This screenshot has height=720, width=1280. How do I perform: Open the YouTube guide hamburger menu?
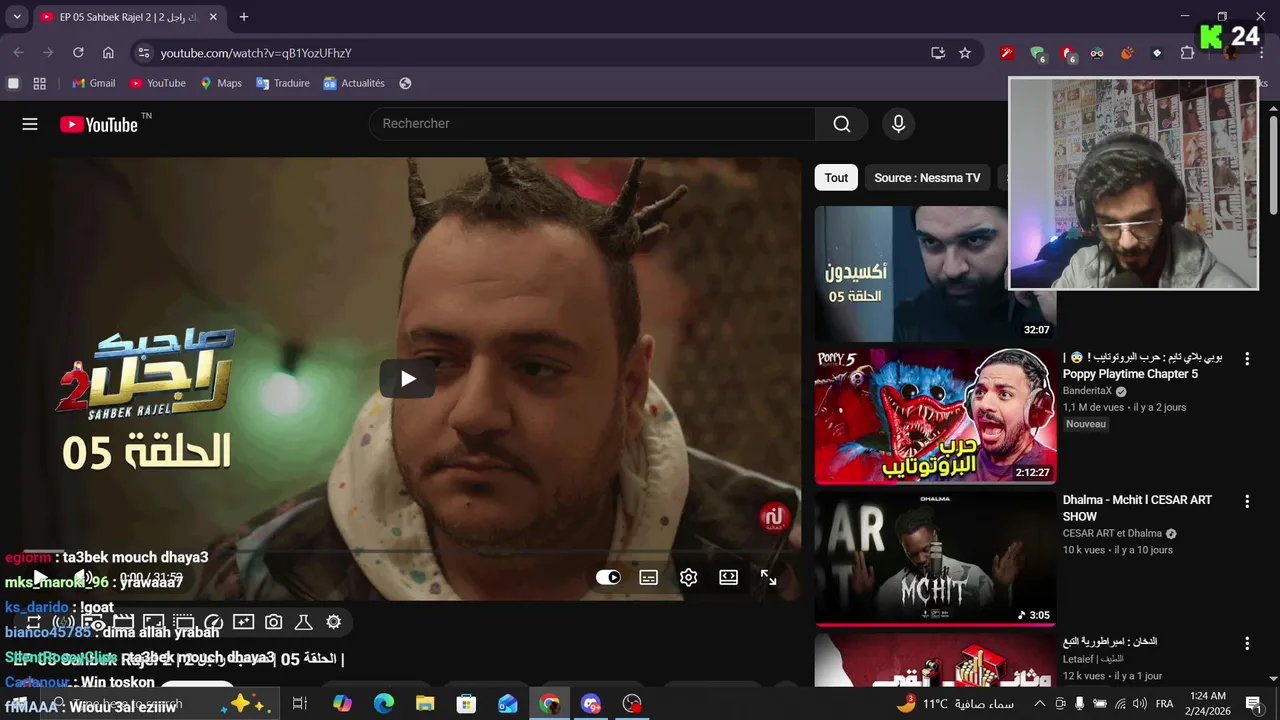coord(30,124)
